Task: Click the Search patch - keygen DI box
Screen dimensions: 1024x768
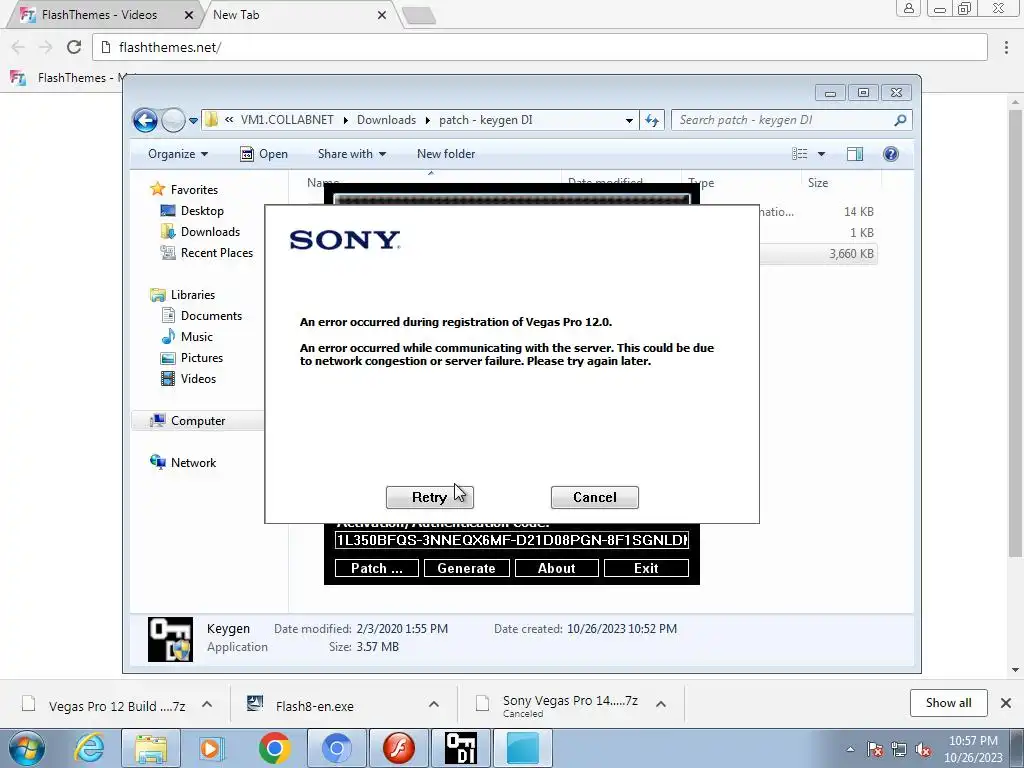Action: (784, 120)
